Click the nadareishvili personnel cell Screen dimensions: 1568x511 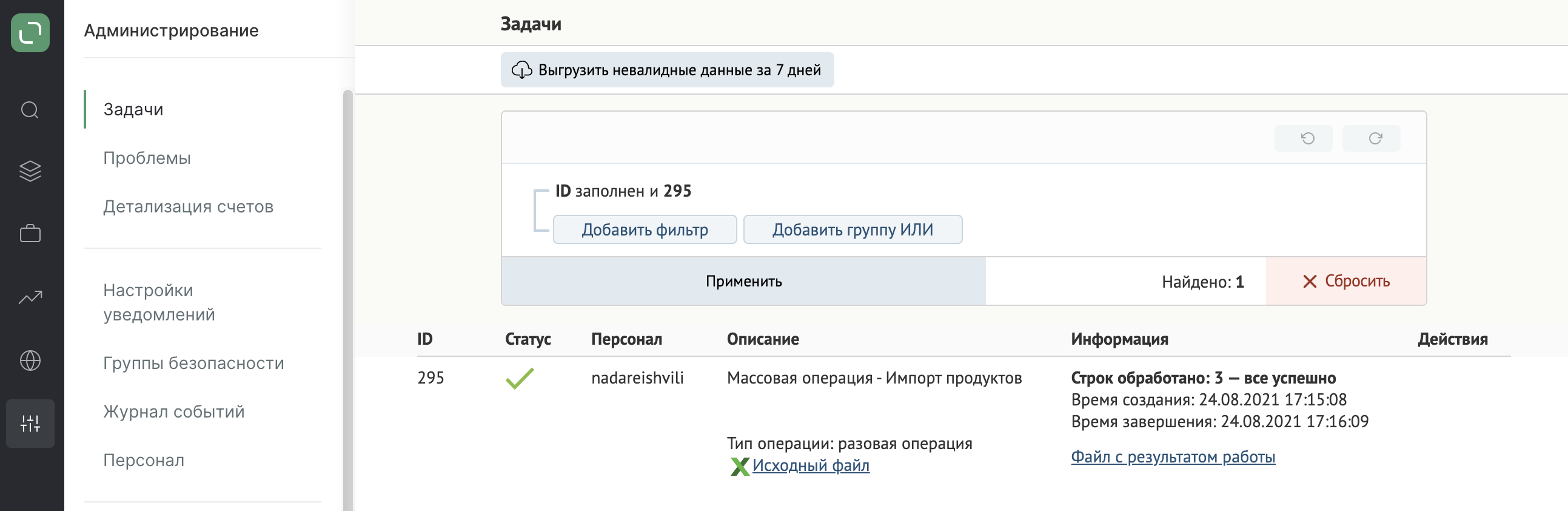(637, 378)
